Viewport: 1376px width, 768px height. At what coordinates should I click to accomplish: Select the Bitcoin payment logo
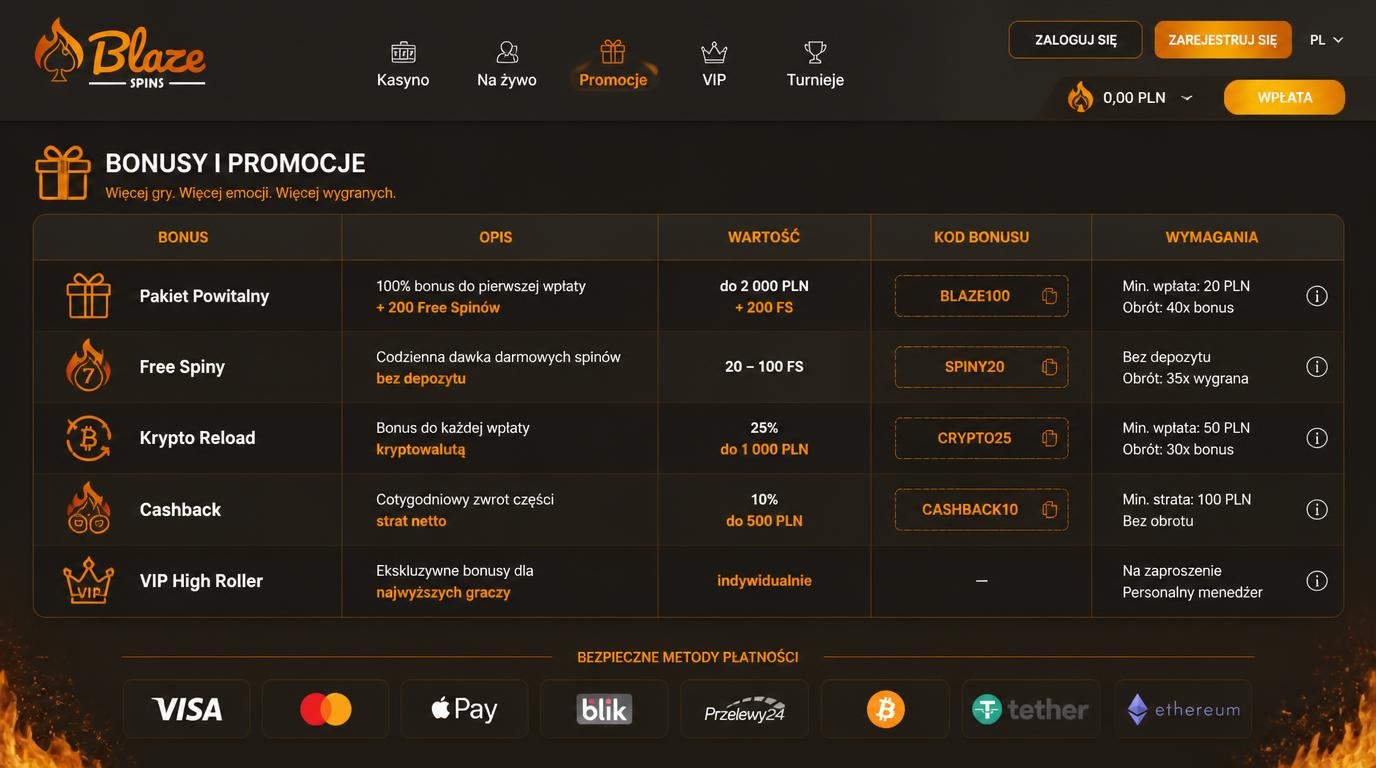coord(885,709)
